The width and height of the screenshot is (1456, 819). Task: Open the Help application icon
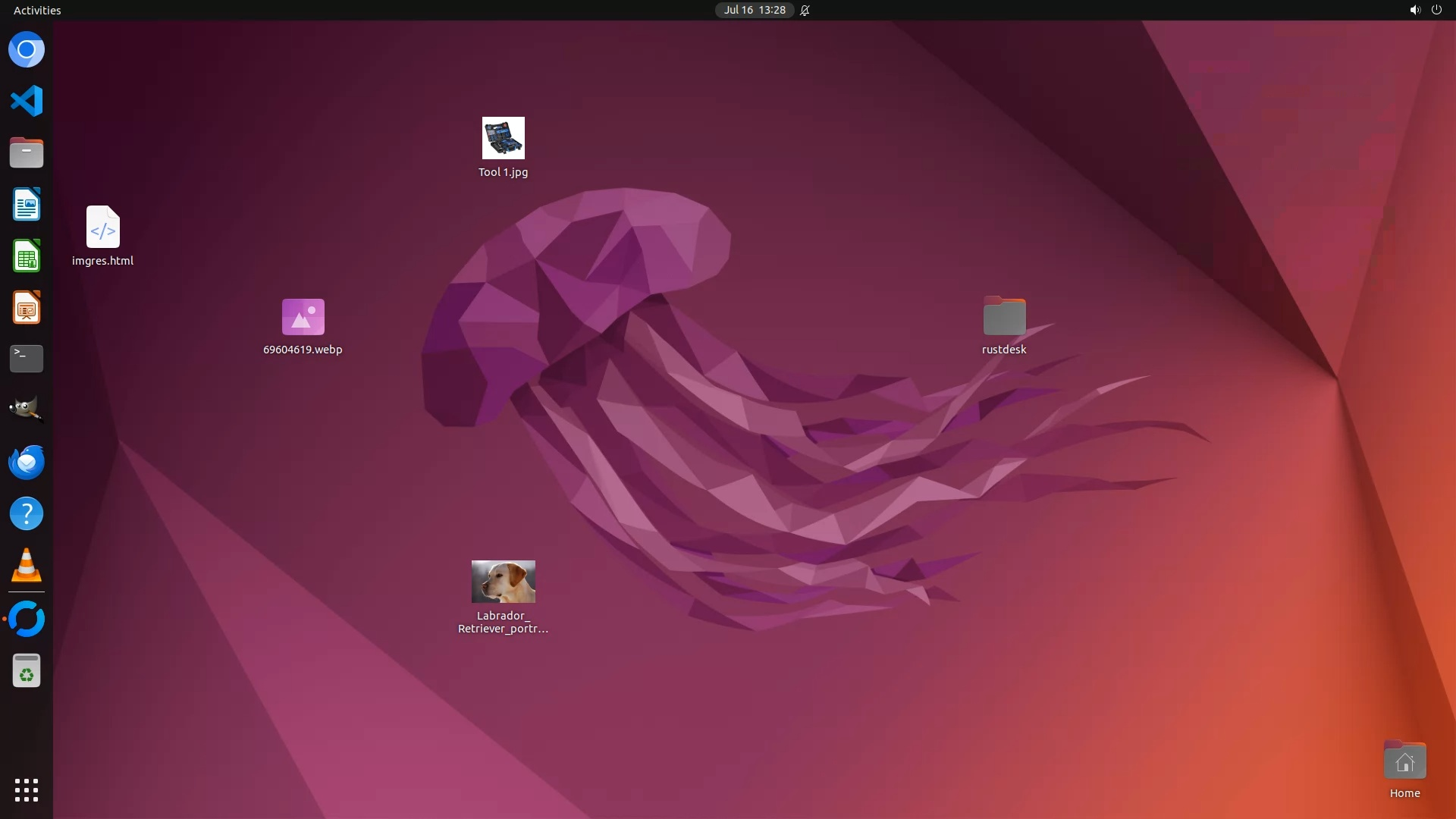[27, 514]
